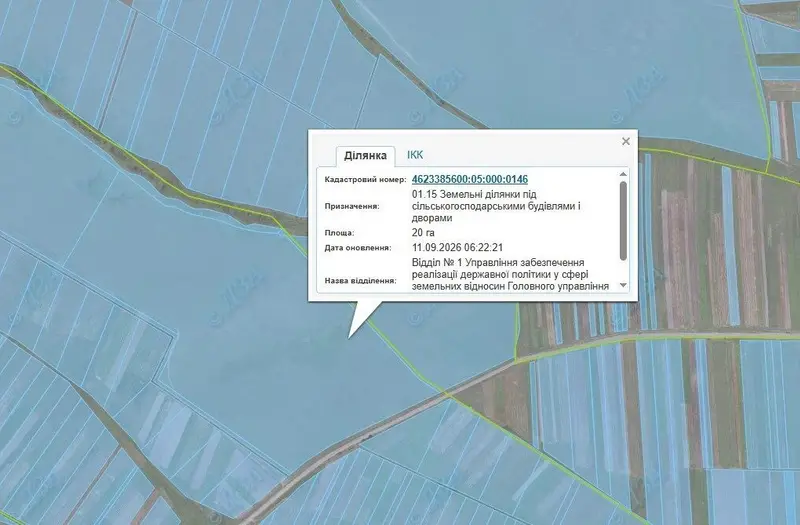Click the popup scrollbar down arrow
Viewport: 800px width, 525px height.
[623, 285]
